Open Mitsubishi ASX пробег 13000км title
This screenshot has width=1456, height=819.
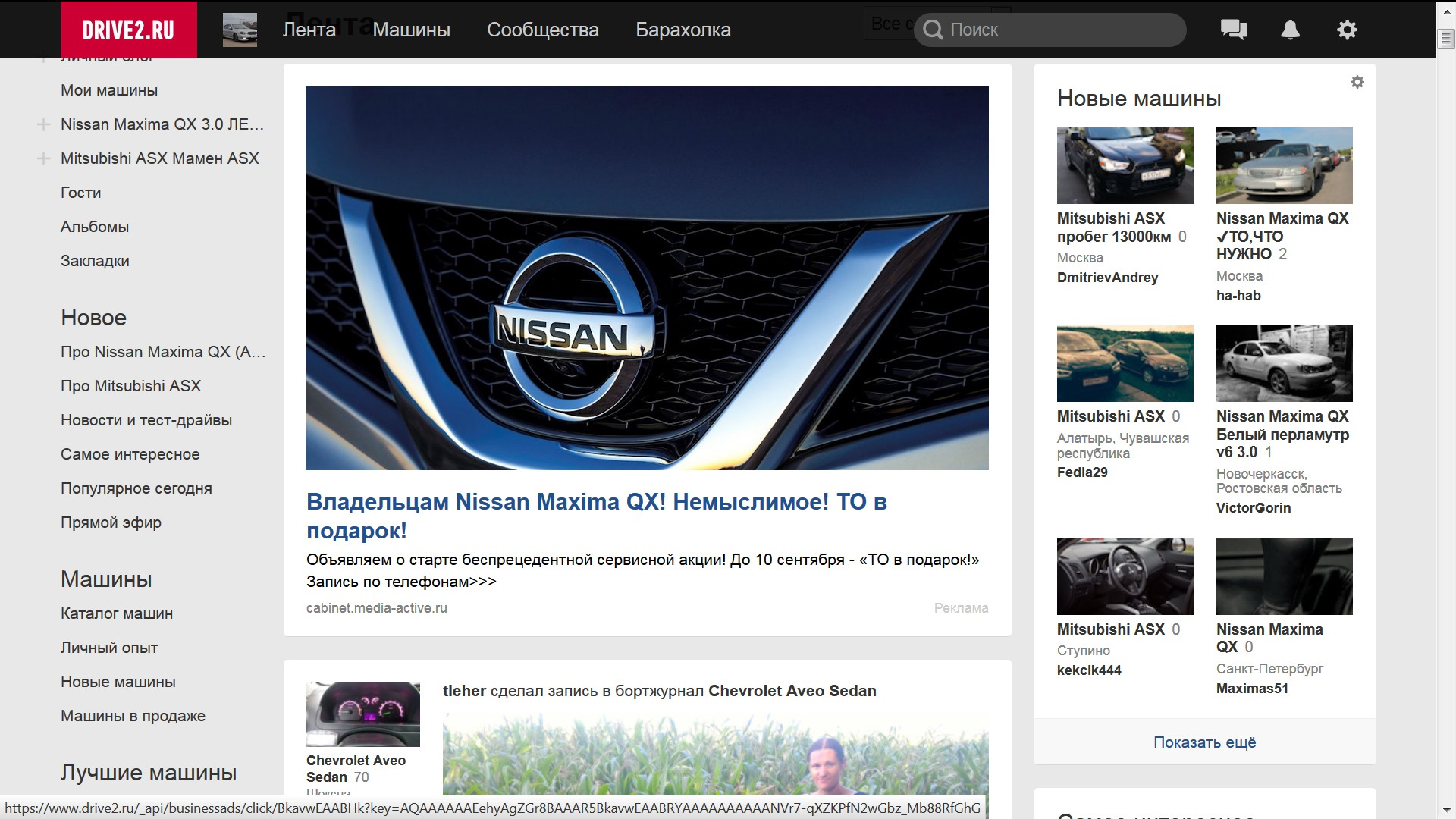(1114, 227)
